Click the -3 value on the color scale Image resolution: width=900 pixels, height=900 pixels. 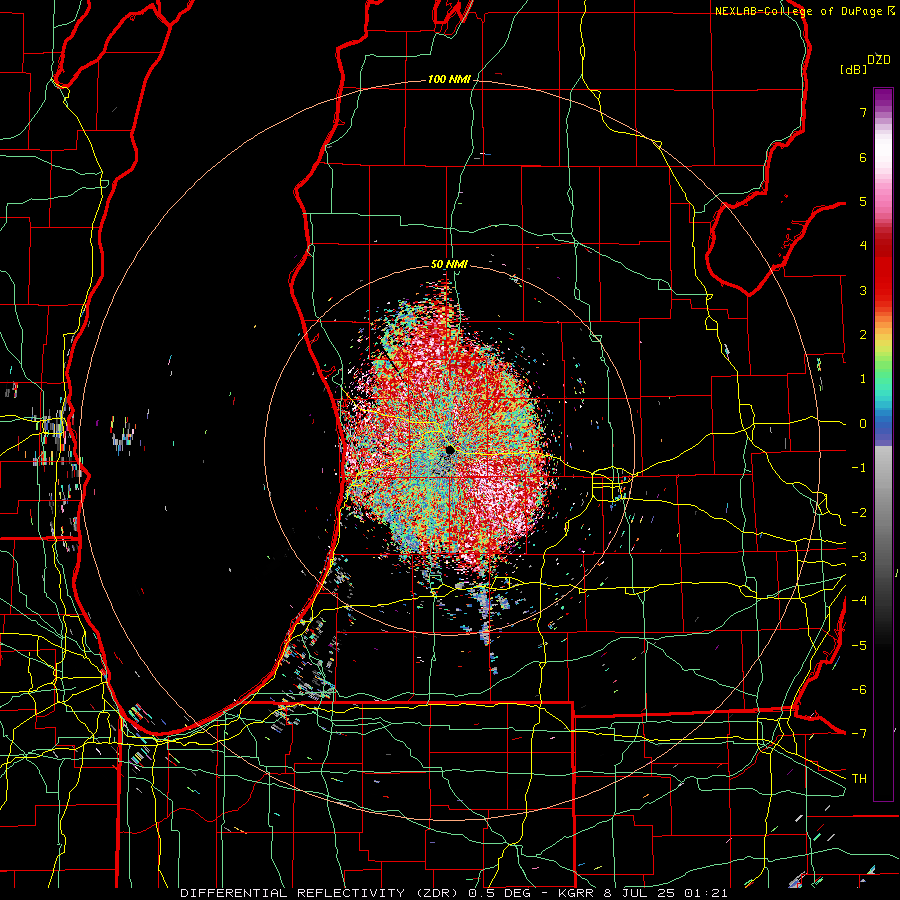click(x=859, y=556)
